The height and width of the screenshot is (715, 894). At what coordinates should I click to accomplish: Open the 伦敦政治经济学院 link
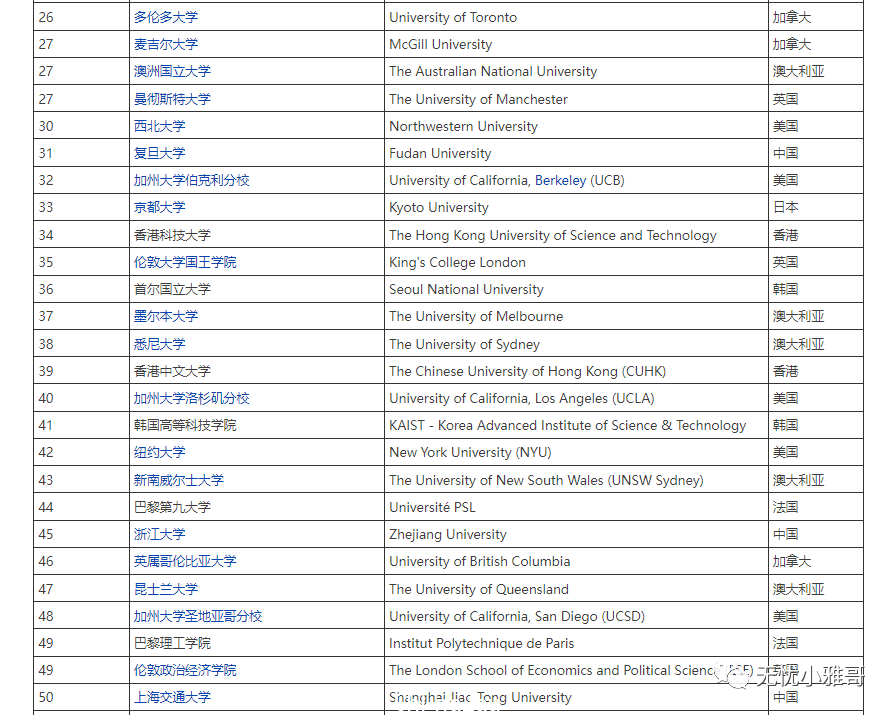185,670
